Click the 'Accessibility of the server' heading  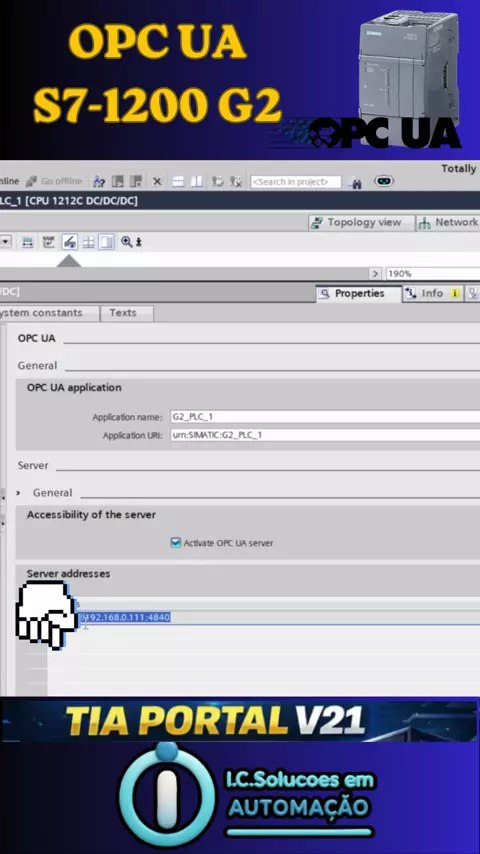click(x=91, y=515)
